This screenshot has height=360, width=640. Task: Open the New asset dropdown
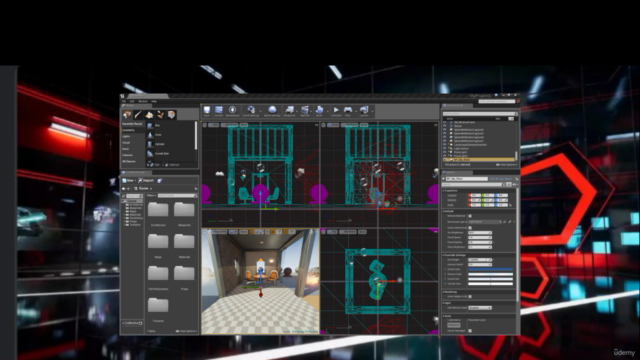point(129,180)
